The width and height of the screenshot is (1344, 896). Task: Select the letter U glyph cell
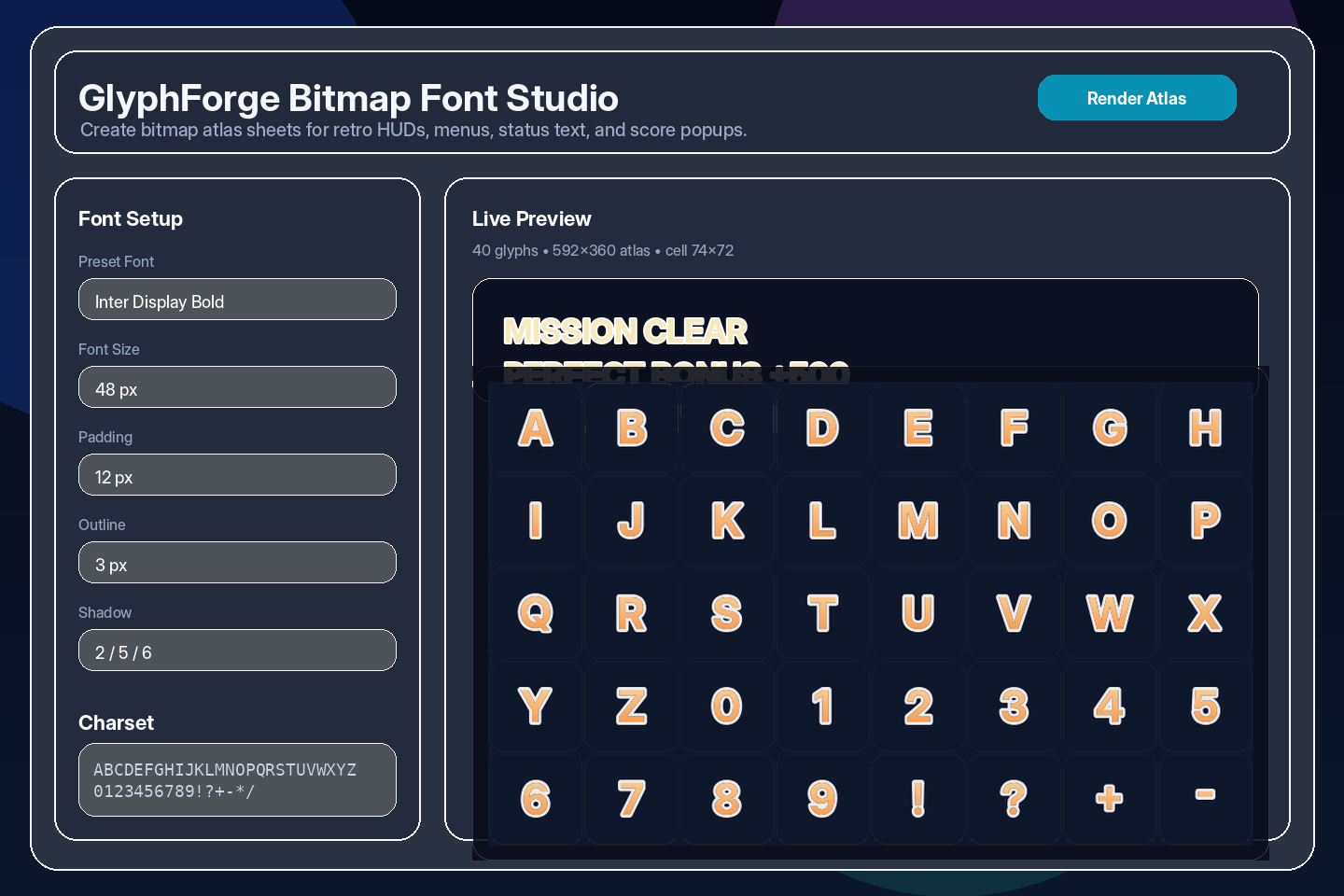(x=918, y=613)
